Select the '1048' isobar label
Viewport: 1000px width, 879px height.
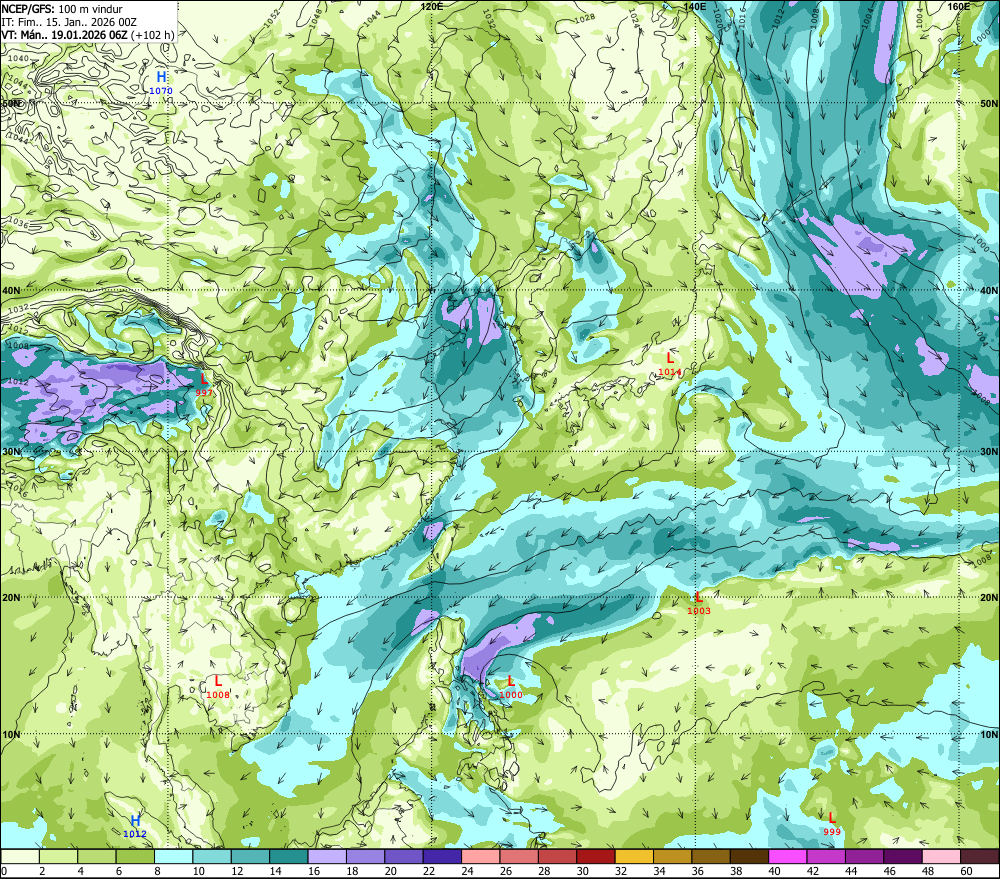(x=314, y=17)
